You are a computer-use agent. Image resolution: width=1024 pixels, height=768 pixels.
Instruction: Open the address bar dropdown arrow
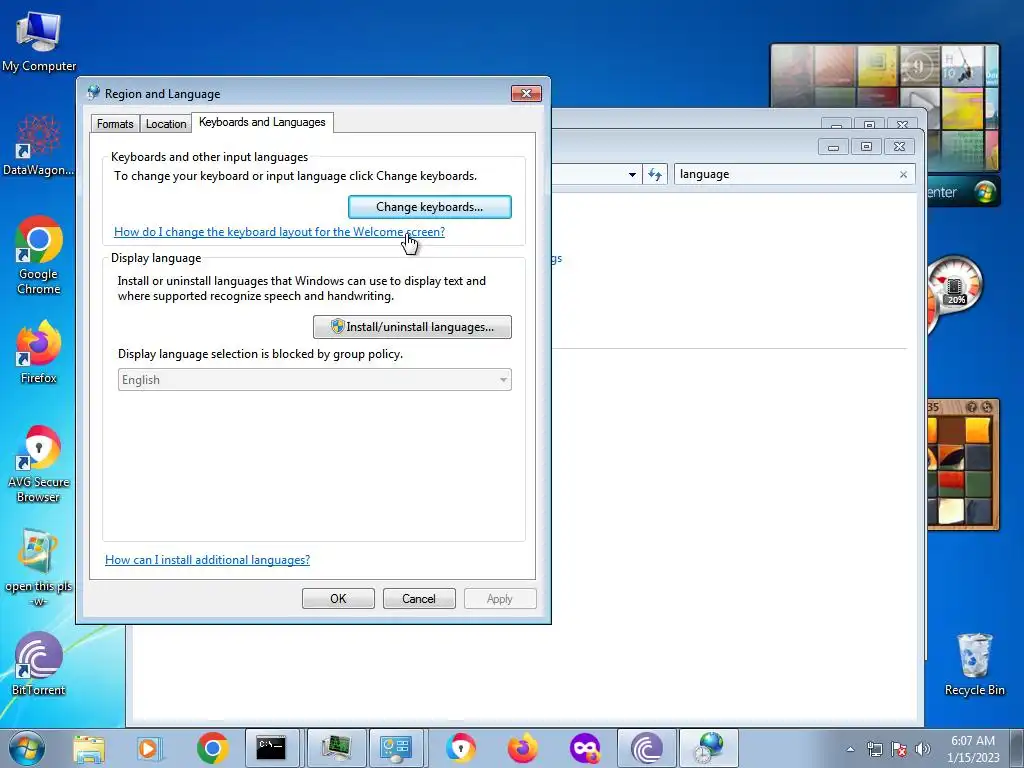pyautogui.click(x=632, y=174)
